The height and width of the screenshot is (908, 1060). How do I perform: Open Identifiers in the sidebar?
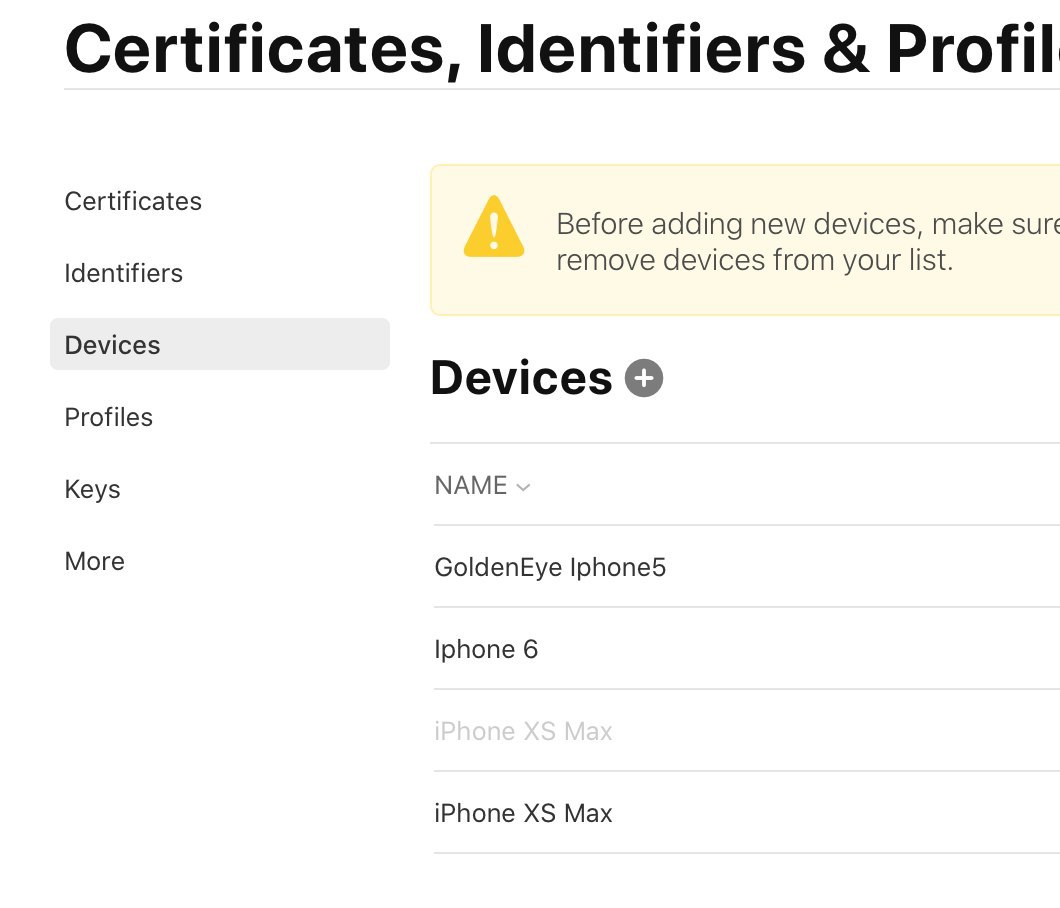click(x=124, y=273)
